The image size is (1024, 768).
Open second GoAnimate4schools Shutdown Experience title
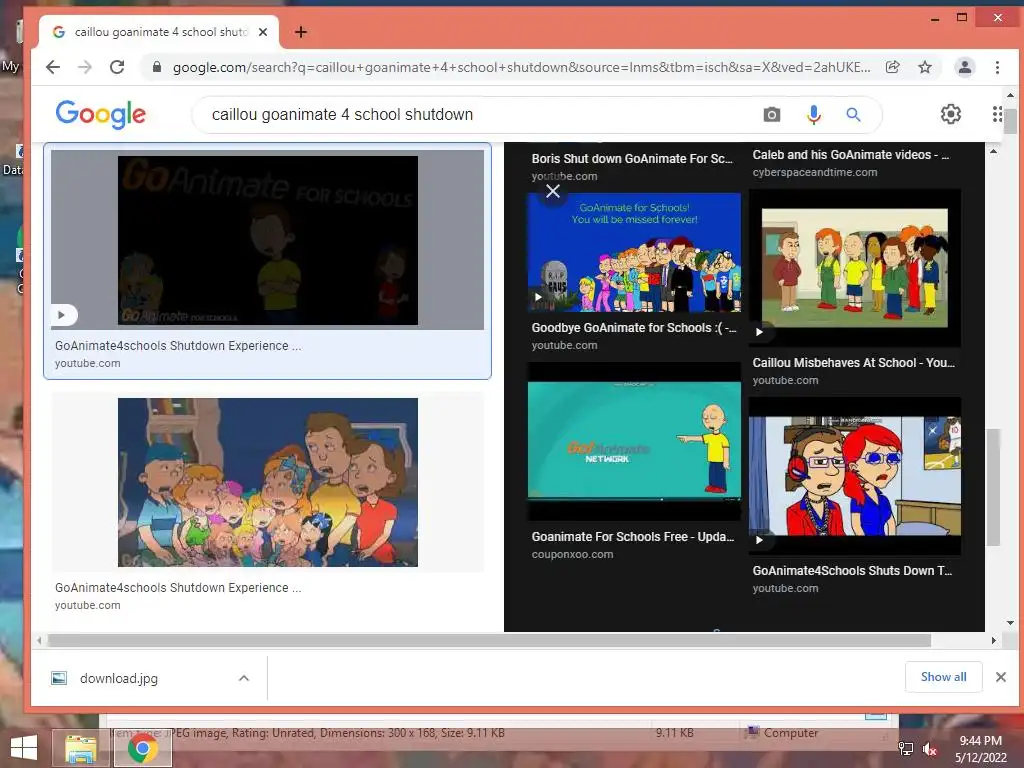tap(178, 587)
